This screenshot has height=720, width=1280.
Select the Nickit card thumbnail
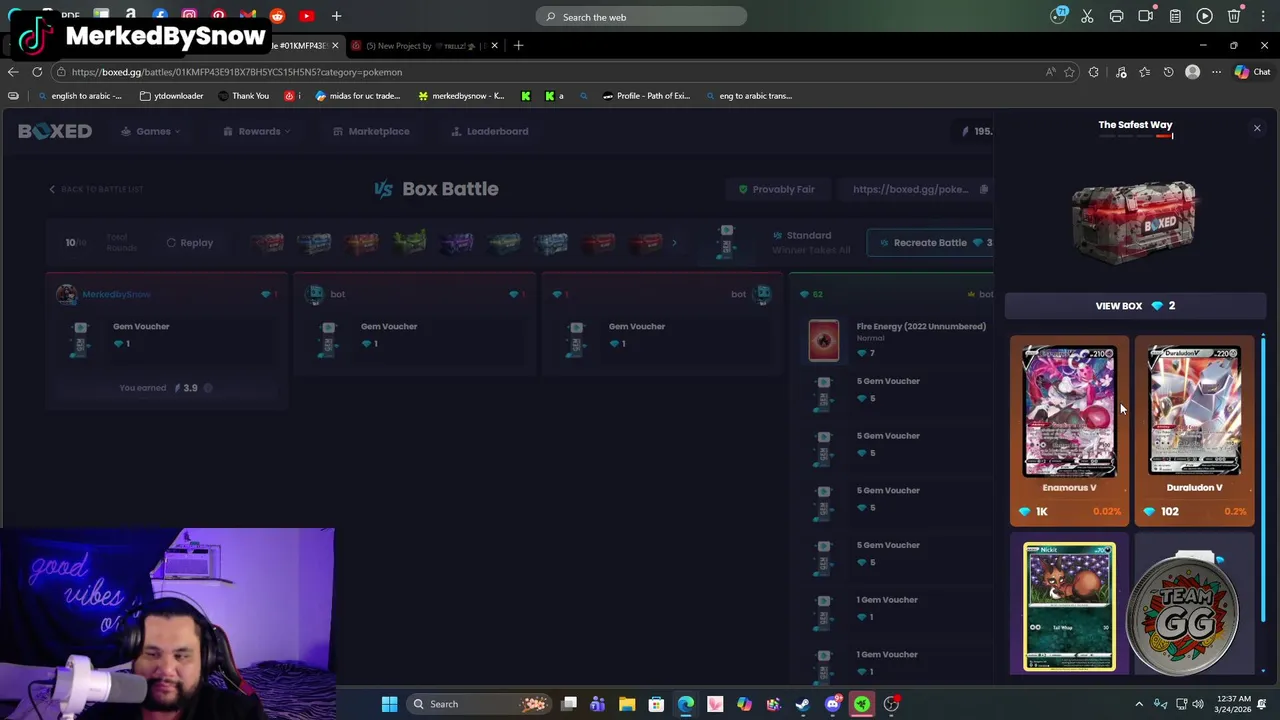(x=1069, y=607)
